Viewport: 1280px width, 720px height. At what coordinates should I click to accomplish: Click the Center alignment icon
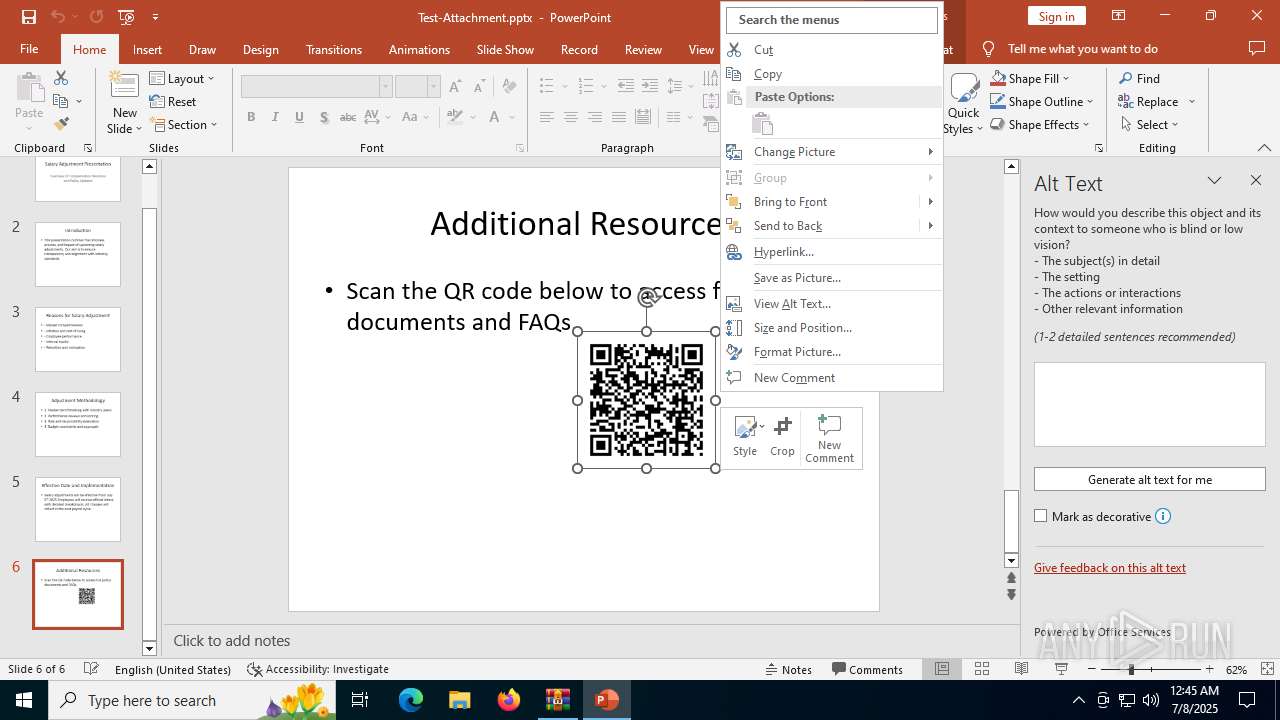[x=570, y=117]
